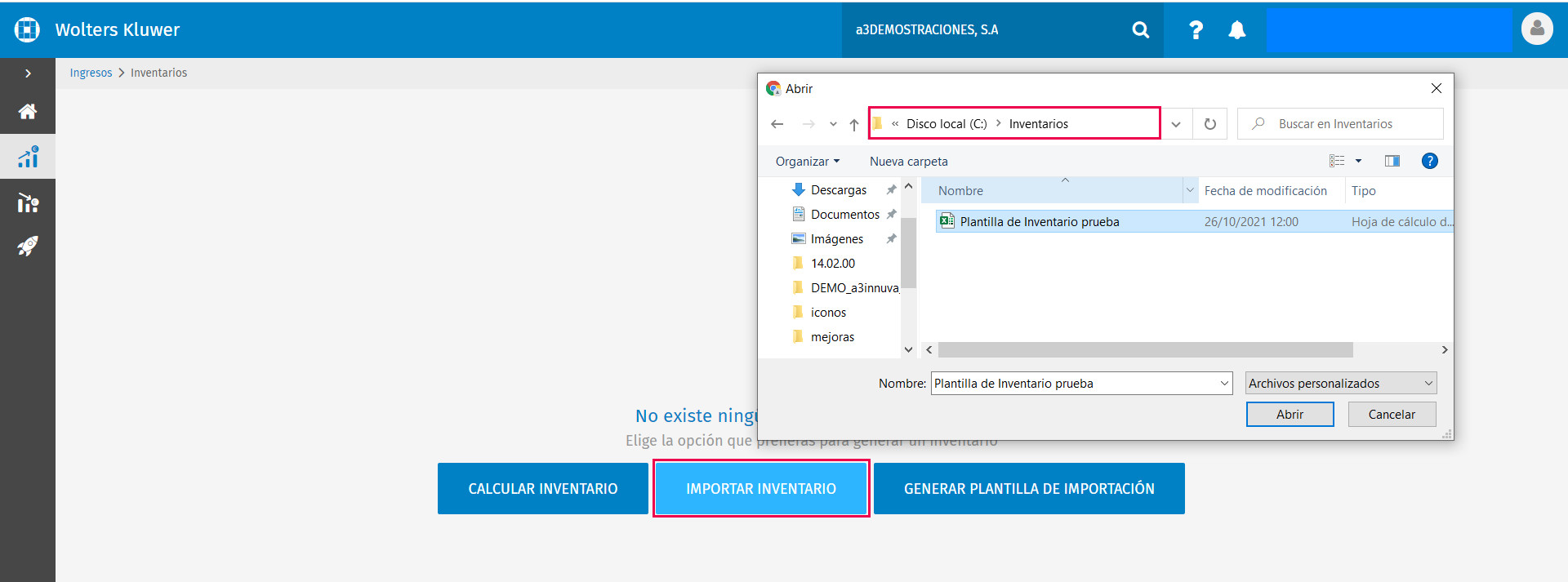This screenshot has width=1568, height=582.
Task: Refresh the Inventarios folder listing
Action: point(1210,124)
